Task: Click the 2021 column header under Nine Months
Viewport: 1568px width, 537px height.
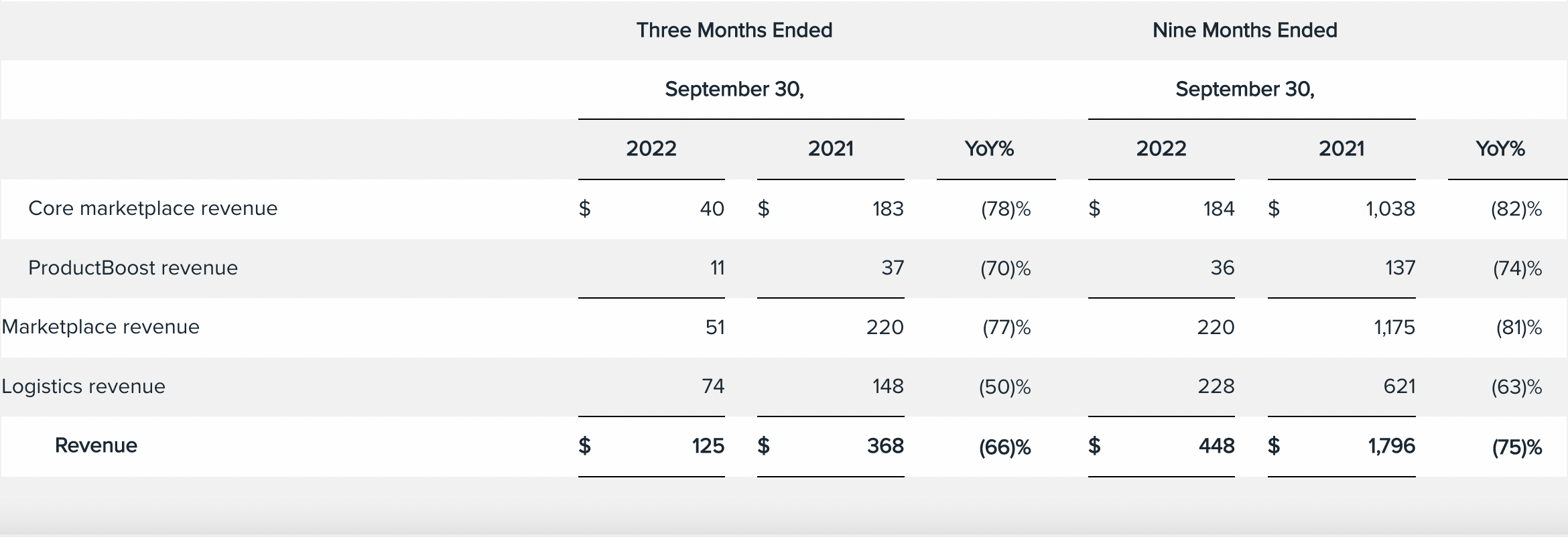Action: [x=1342, y=149]
